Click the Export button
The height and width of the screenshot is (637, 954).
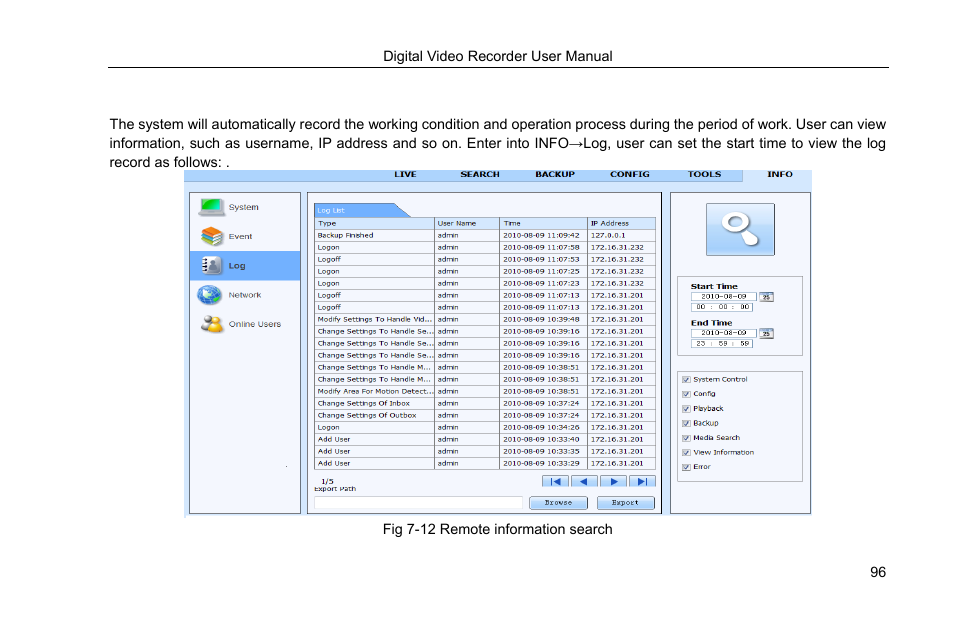(x=625, y=503)
